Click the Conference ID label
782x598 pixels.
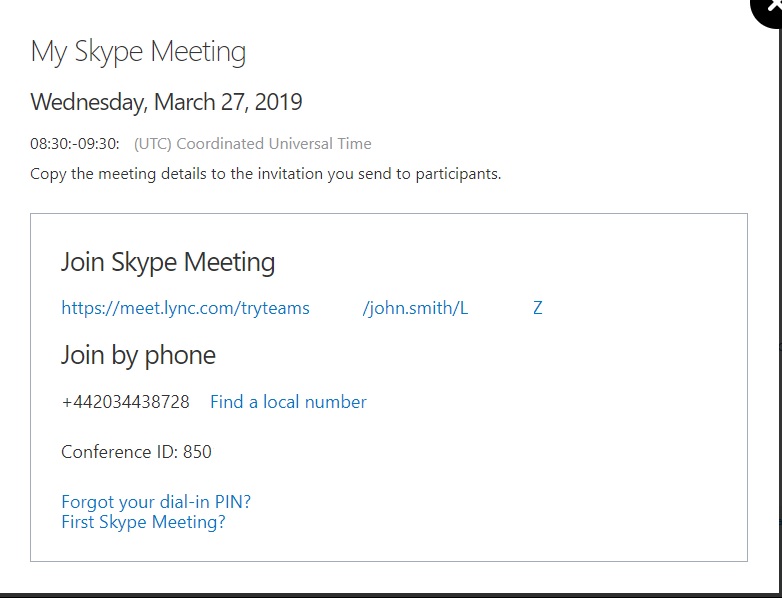pyautogui.click(x=120, y=452)
